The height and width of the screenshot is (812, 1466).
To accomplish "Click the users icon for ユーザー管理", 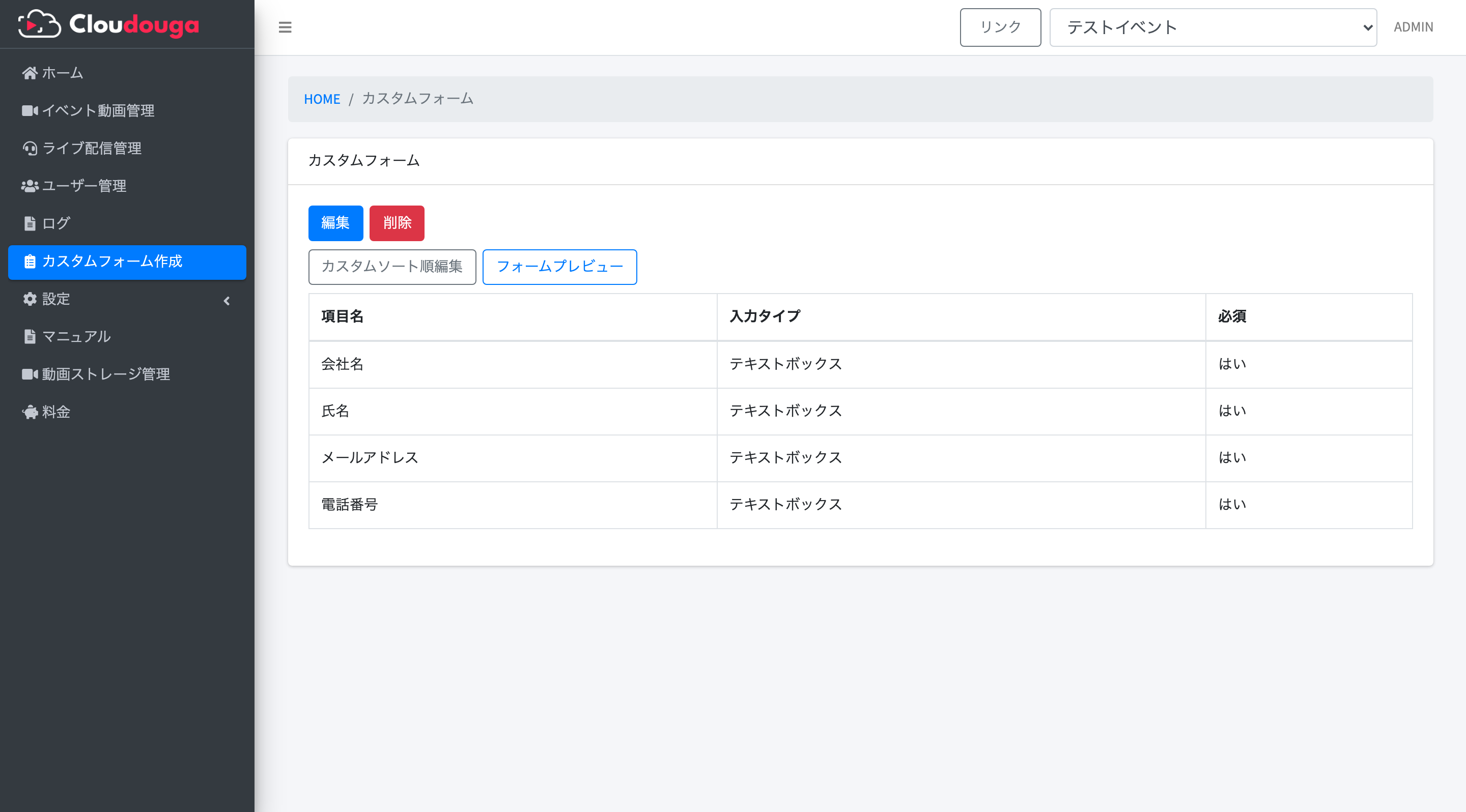I will point(30,186).
